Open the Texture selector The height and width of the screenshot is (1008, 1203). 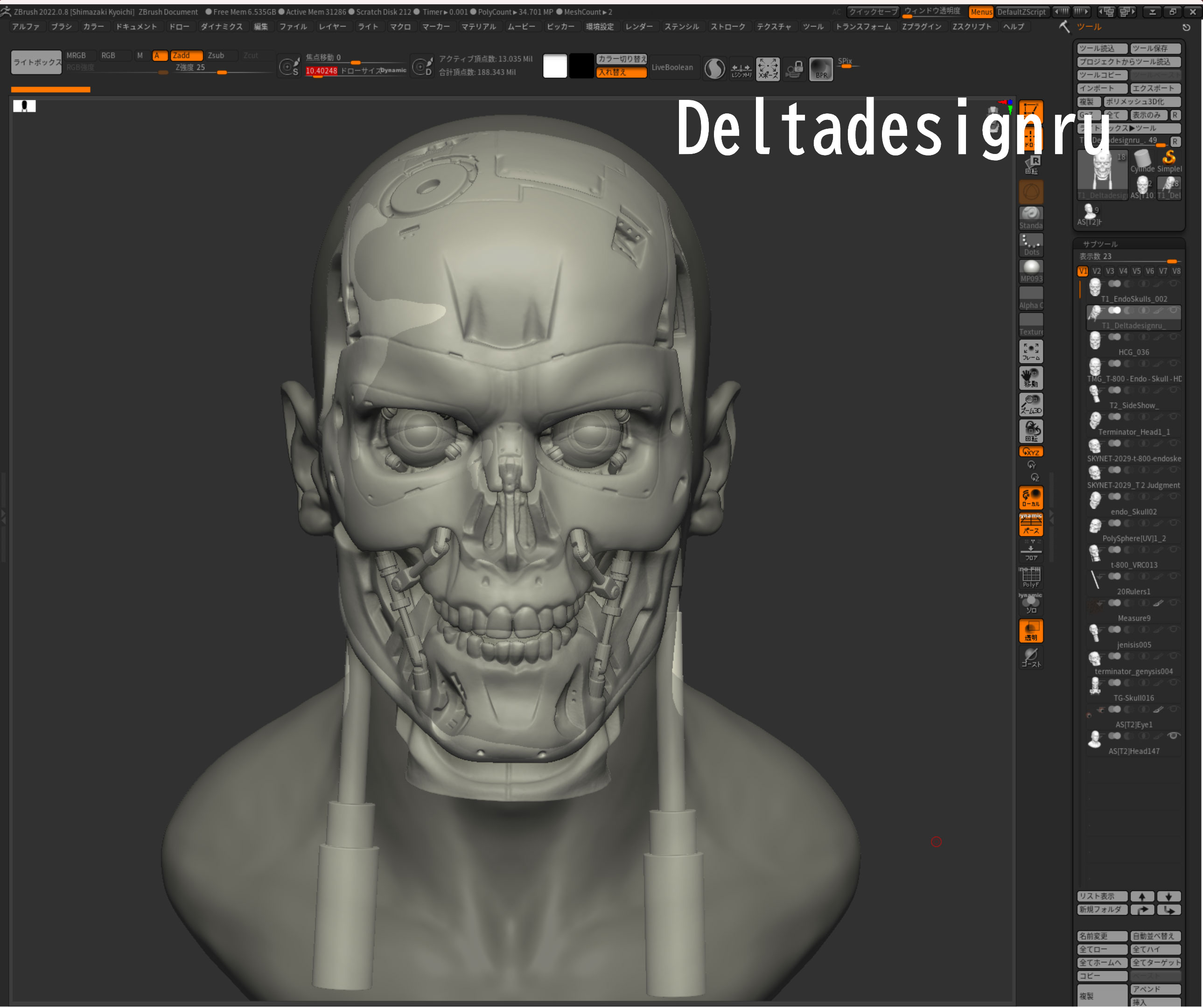pos(1030,324)
